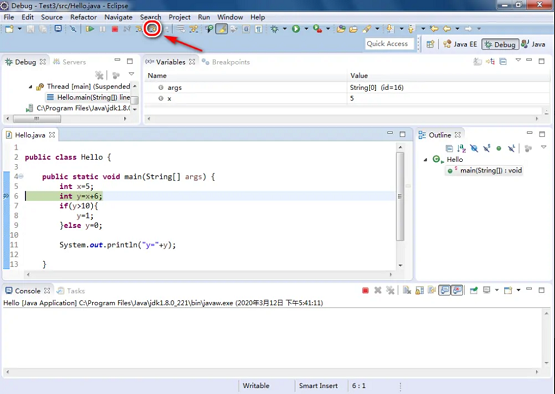Click the Quick Access search field
The width and height of the screenshot is (555, 394).
coord(389,44)
